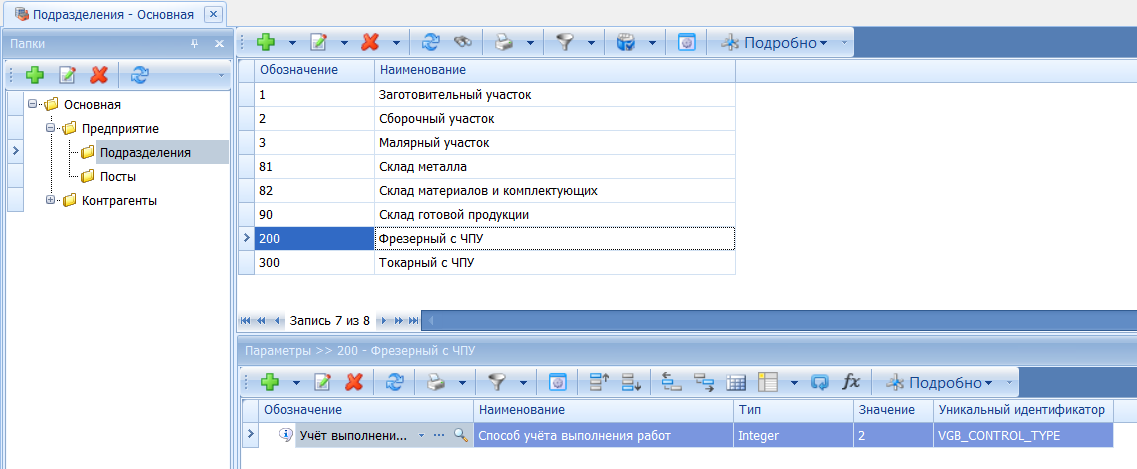The image size is (1137, 469).
Task: Select the Посты folder in the tree
Action: [117, 177]
